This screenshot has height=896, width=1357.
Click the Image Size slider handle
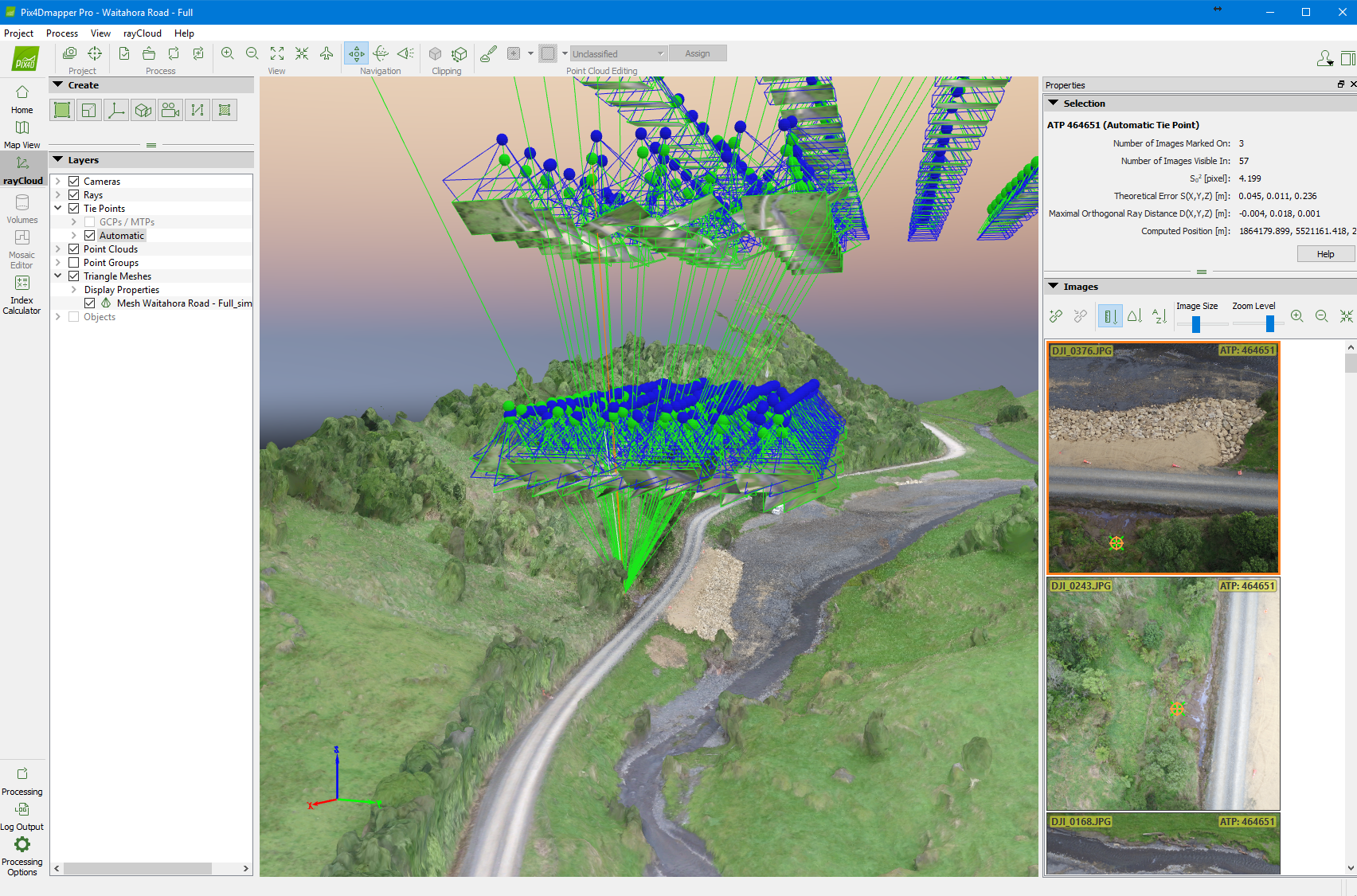pyautogui.click(x=1196, y=324)
